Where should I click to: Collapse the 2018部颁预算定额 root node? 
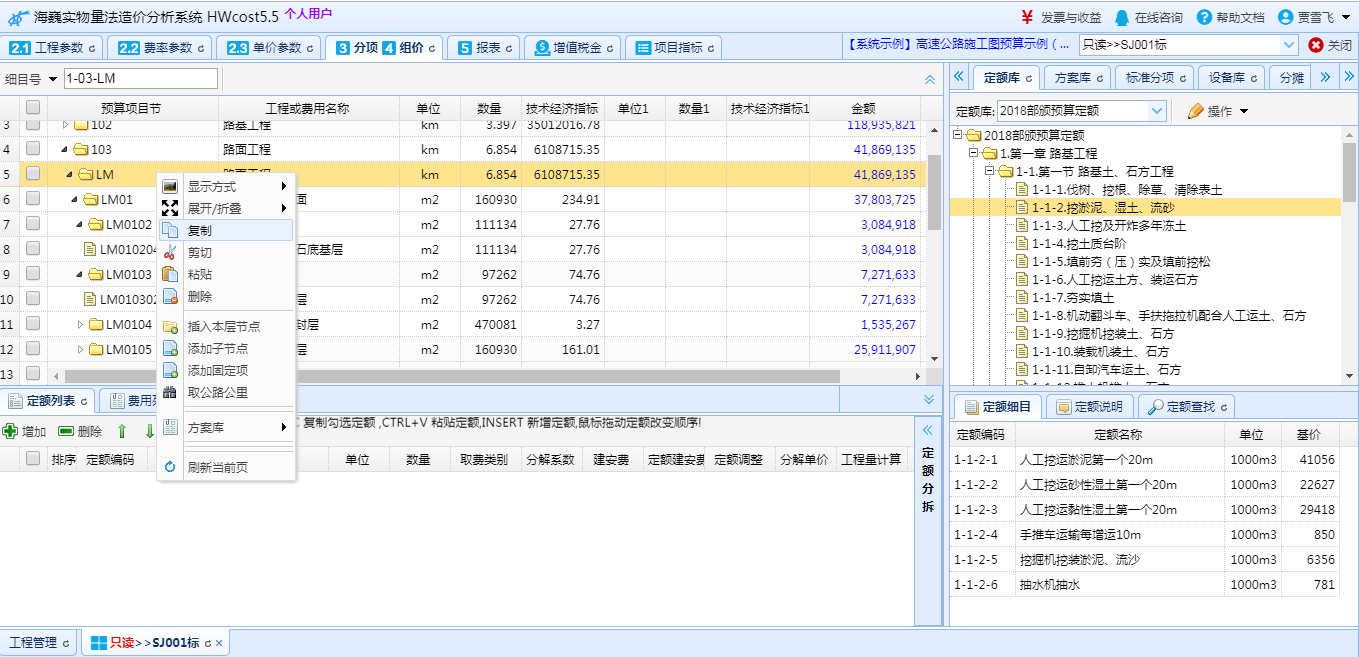click(x=957, y=135)
